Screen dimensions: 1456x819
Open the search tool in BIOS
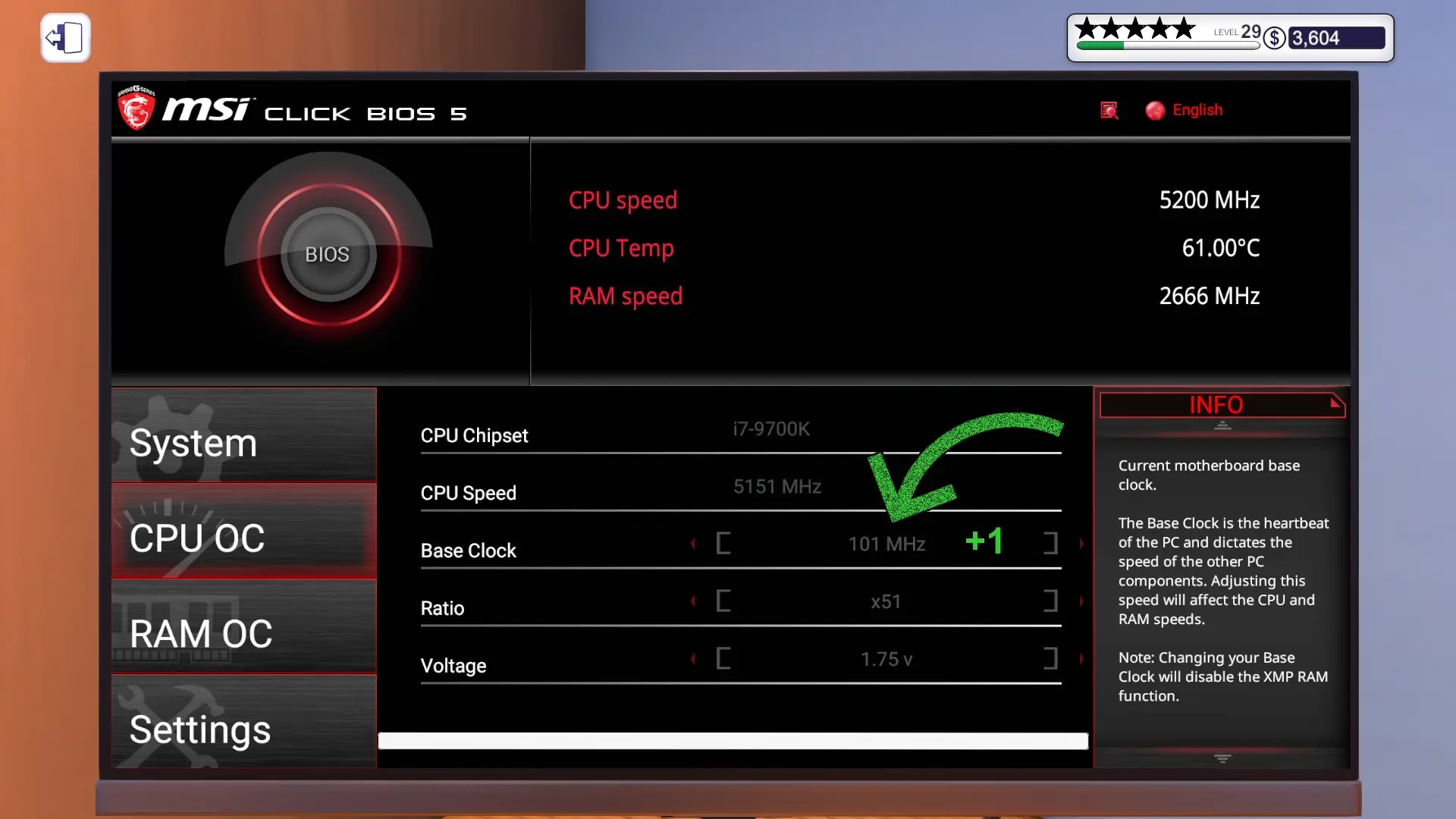coord(1109,110)
